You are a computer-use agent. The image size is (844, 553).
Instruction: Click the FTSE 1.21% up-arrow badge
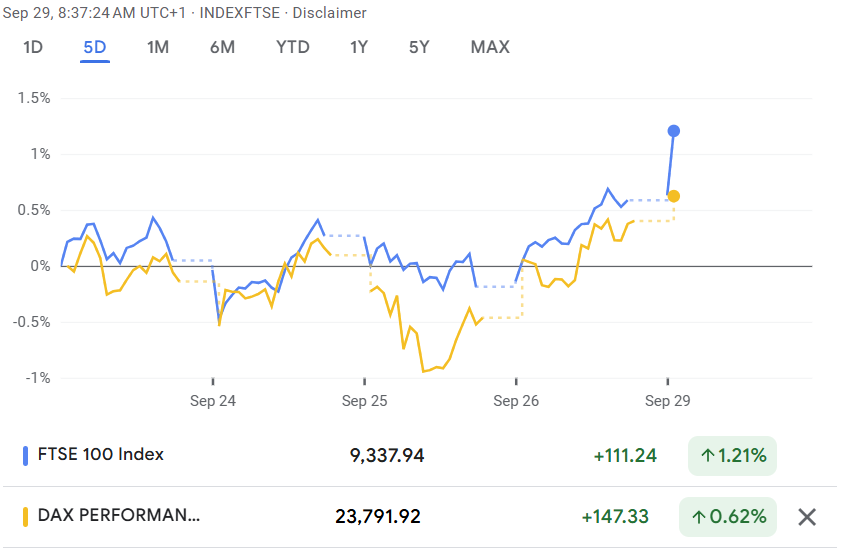coord(732,456)
